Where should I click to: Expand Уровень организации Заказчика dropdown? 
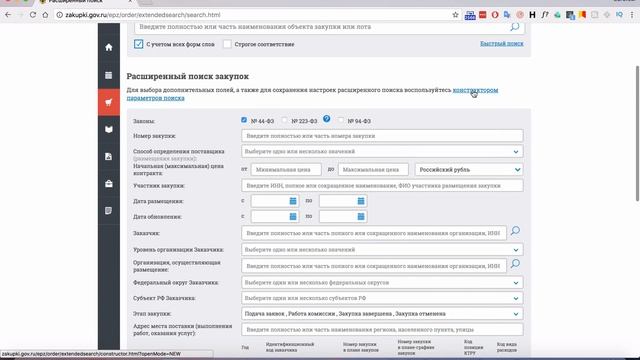(x=382, y=249)
